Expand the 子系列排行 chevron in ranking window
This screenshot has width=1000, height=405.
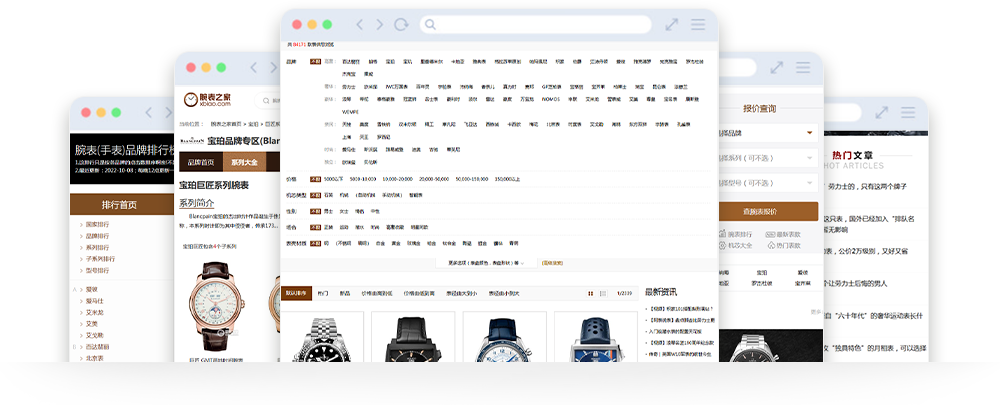(x=81, y=259)
